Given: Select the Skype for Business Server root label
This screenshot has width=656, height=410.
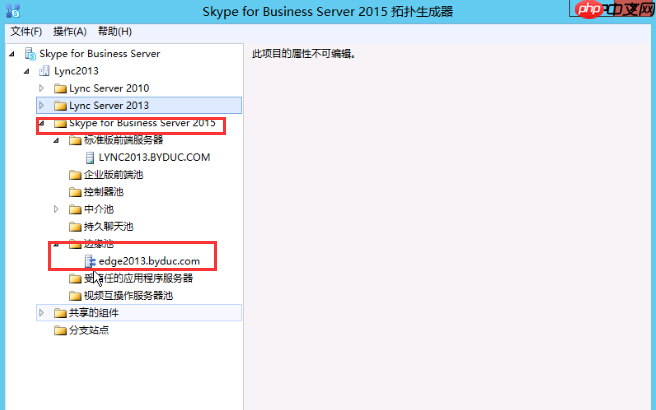Looking at the screenshot, I should [100, 54].
